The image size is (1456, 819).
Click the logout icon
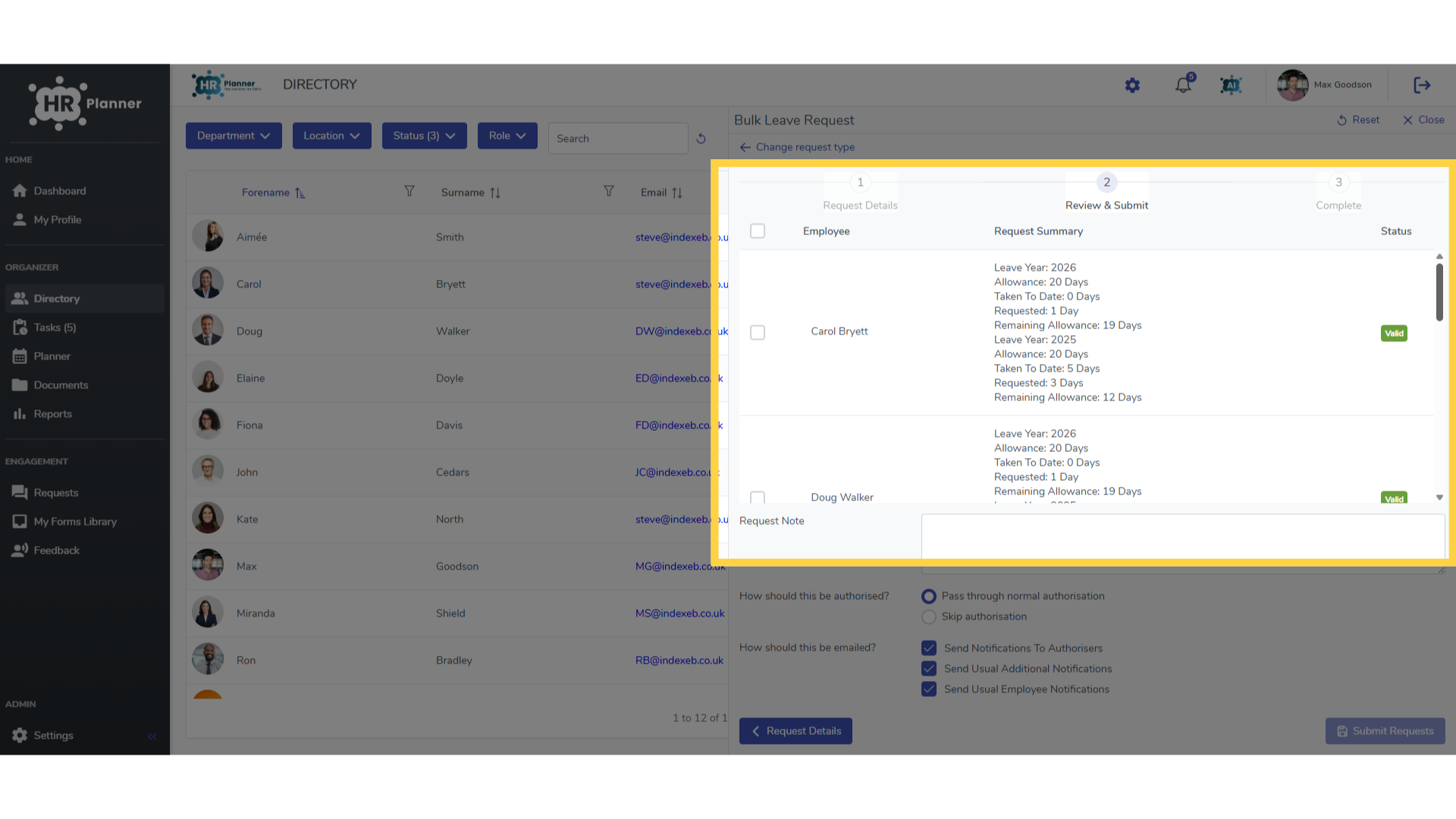pyautogui.click(x=1422, y=85)
